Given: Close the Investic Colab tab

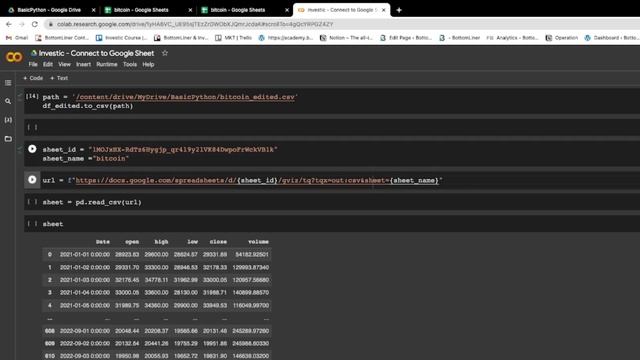Looking at the screenshot, I should click(384, 10).
